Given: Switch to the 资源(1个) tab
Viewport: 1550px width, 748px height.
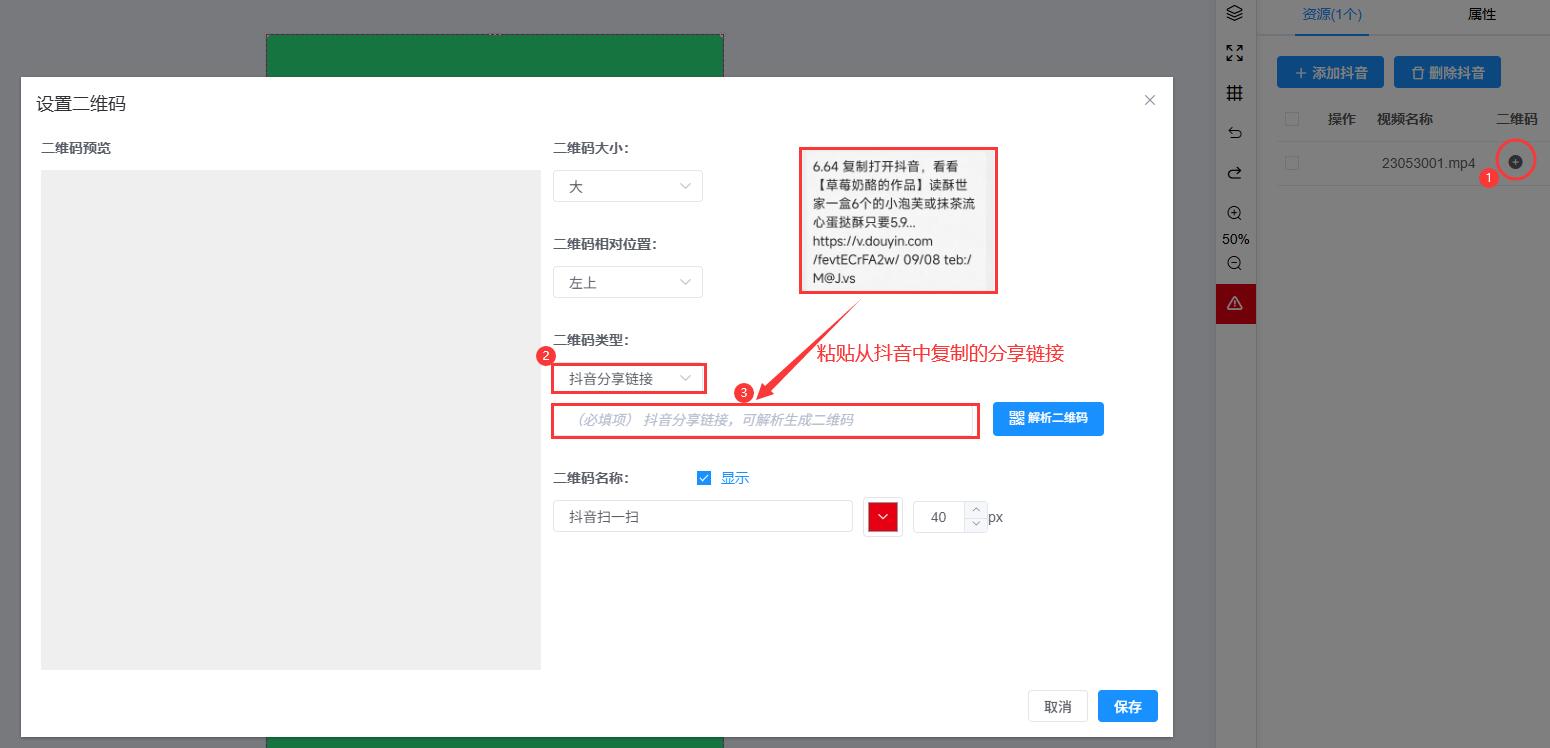Looking at the screenshot, I should tap(1332, 14).
